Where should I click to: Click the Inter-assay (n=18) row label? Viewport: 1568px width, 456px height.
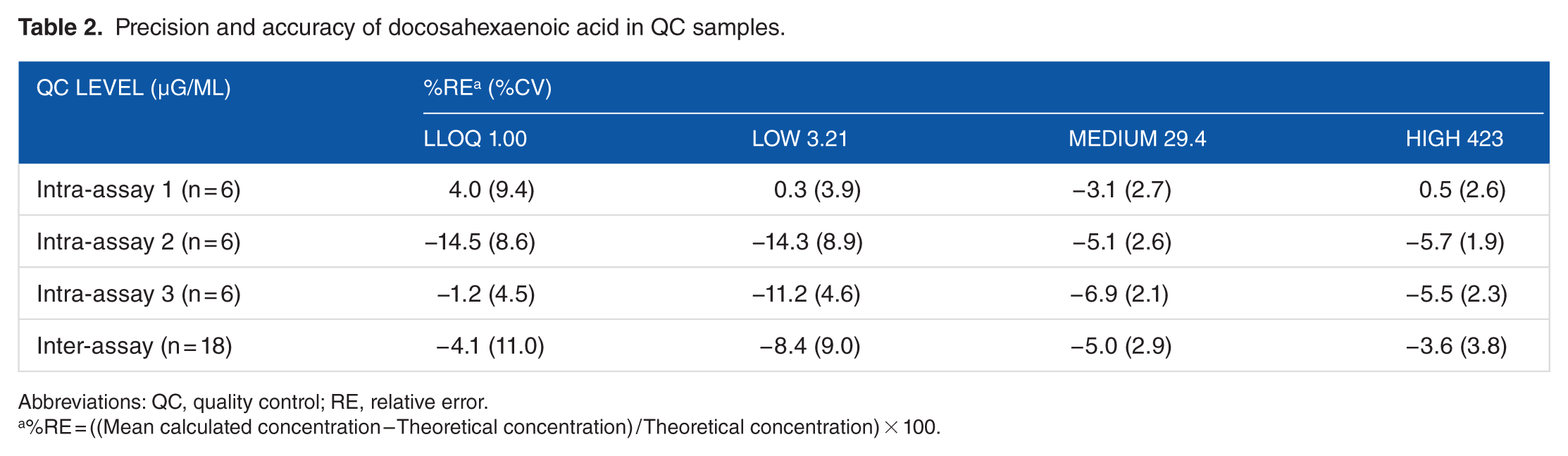135,346
